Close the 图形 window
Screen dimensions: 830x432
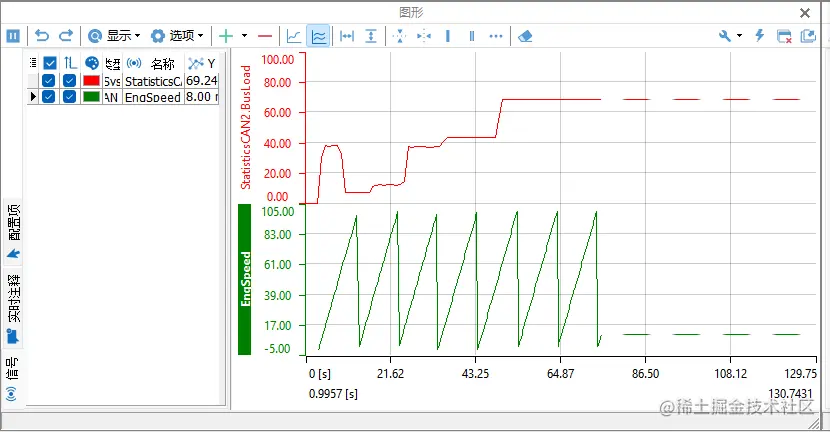tap(805, 13)
